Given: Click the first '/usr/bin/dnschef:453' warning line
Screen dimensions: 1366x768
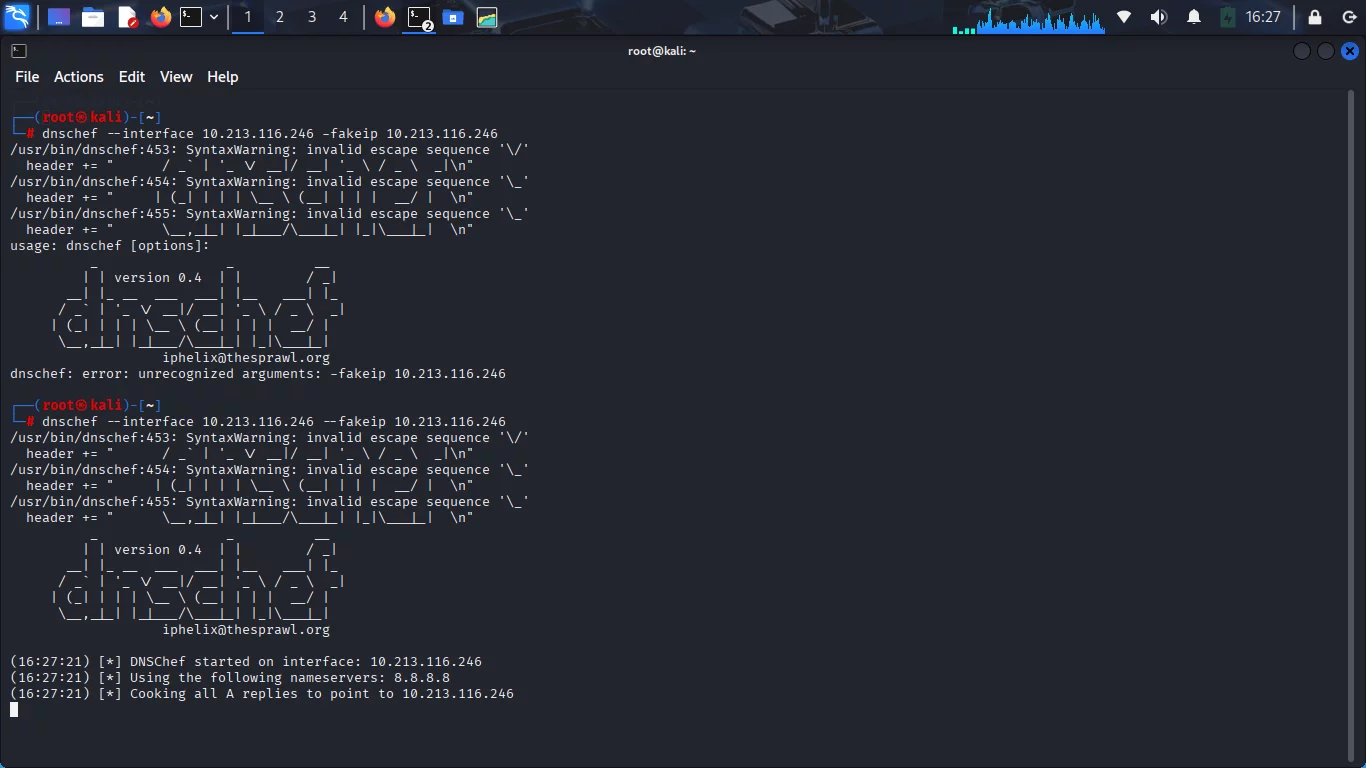Looking at the screenshot, I should (270, 150).
